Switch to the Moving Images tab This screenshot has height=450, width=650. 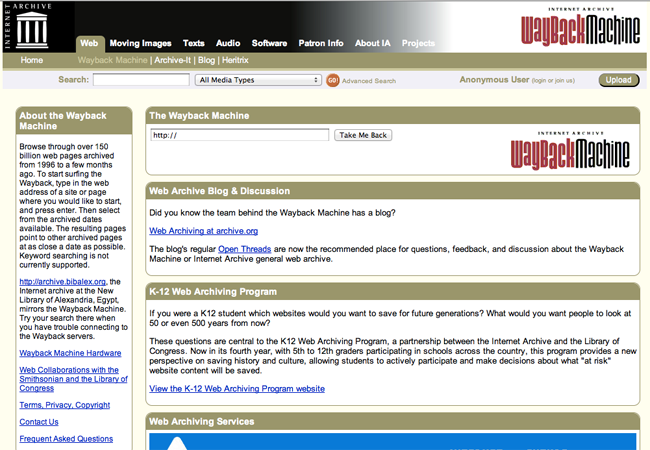click(140, 43)
